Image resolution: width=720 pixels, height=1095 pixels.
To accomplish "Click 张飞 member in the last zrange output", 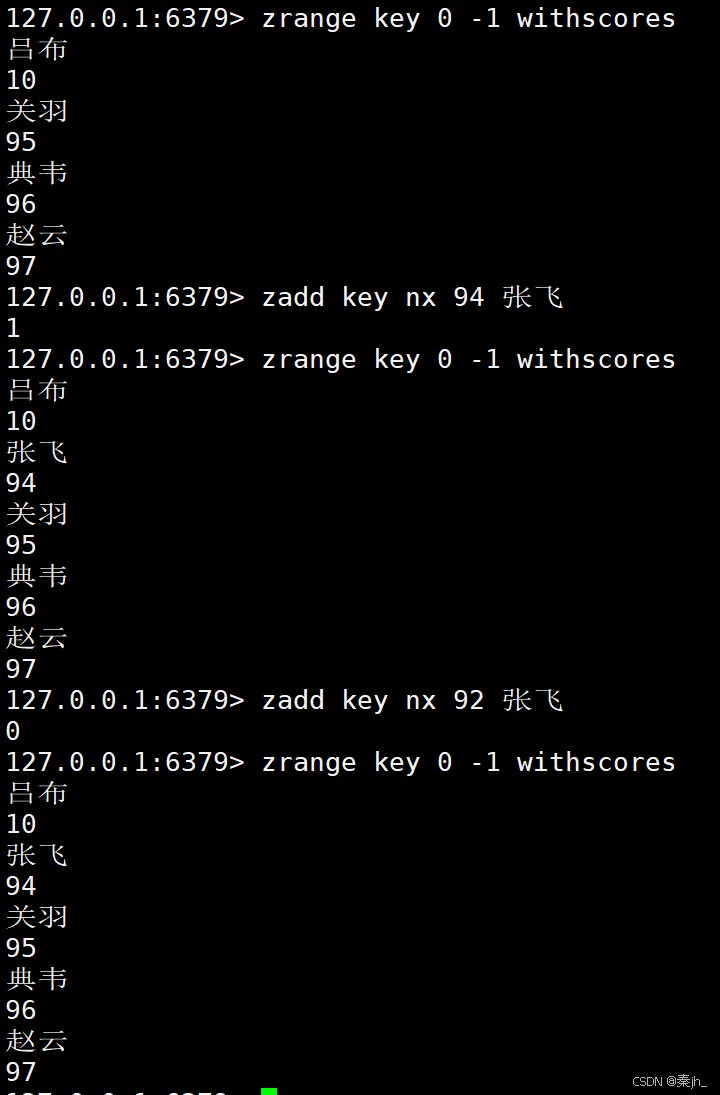I will pyautogui.click(x=37, y=855).
